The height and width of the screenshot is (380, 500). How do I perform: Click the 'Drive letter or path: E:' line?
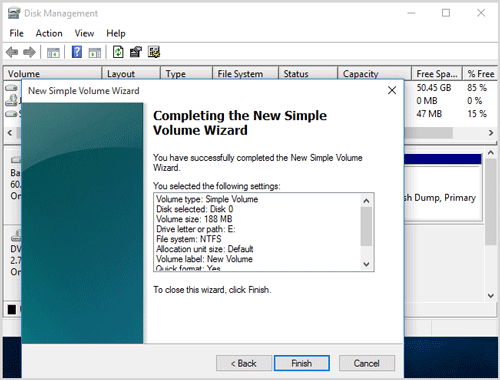(196, 229)
